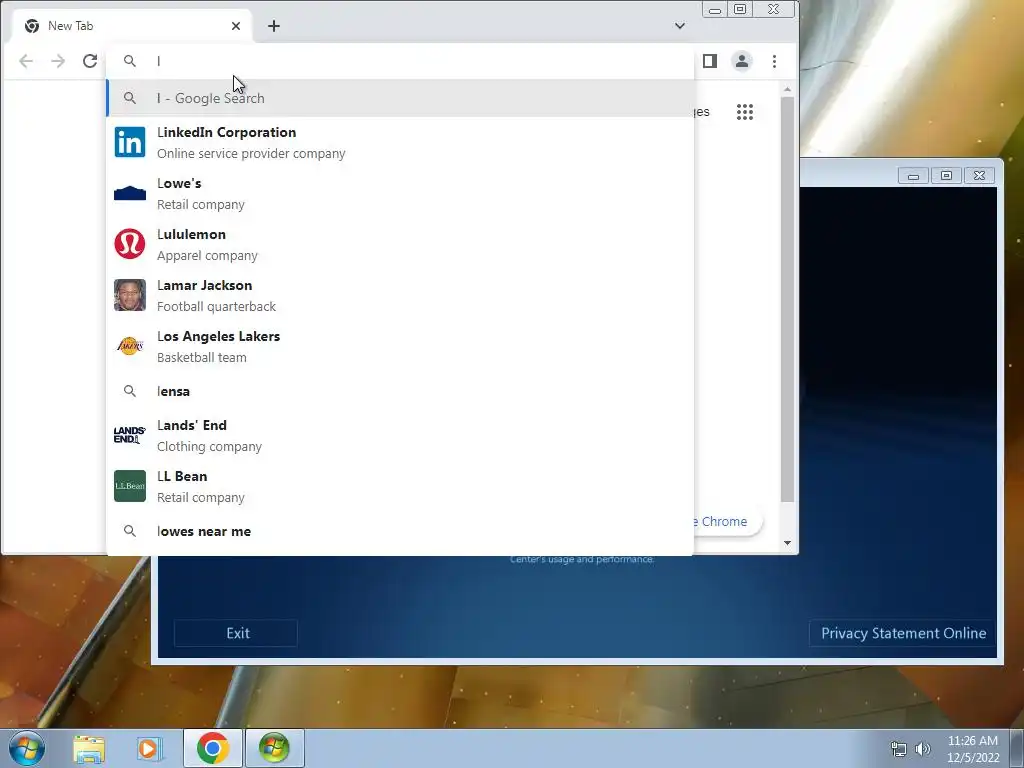Go back in Chrome history
The image size is (1024, 768).
25,61
